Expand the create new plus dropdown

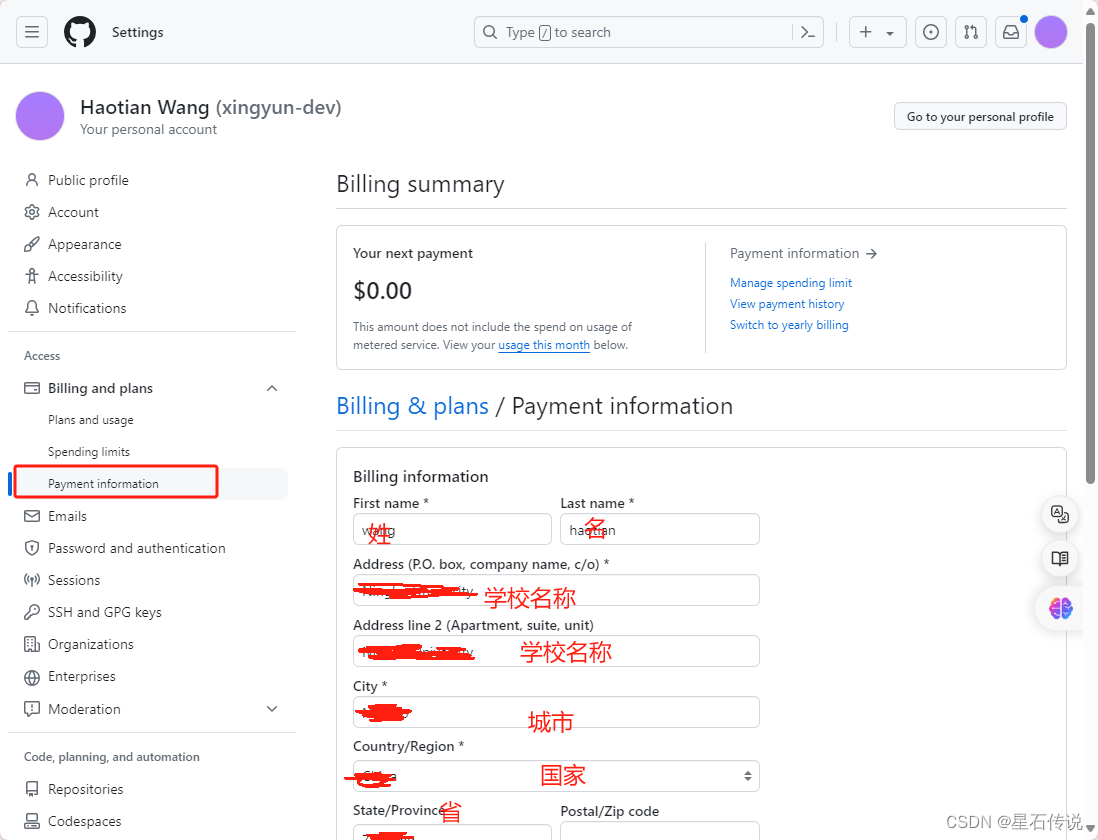(877, 32)
